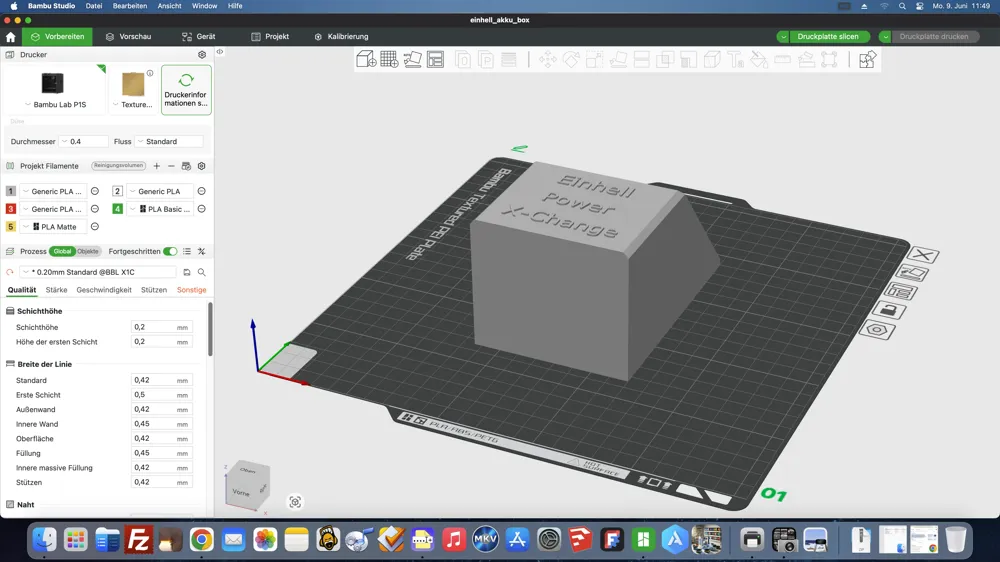Image resolution: width=1000 pixels, height=562 pixels.
Task: Select the Color painting bucket tool
Action: [x=759, y=59]
